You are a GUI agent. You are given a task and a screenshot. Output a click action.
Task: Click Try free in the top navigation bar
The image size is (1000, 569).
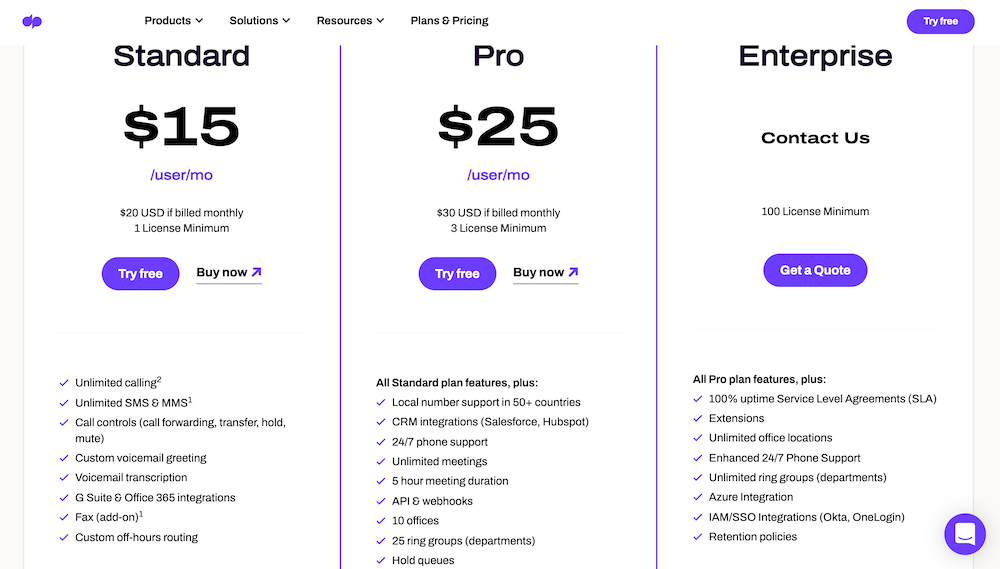940,21
